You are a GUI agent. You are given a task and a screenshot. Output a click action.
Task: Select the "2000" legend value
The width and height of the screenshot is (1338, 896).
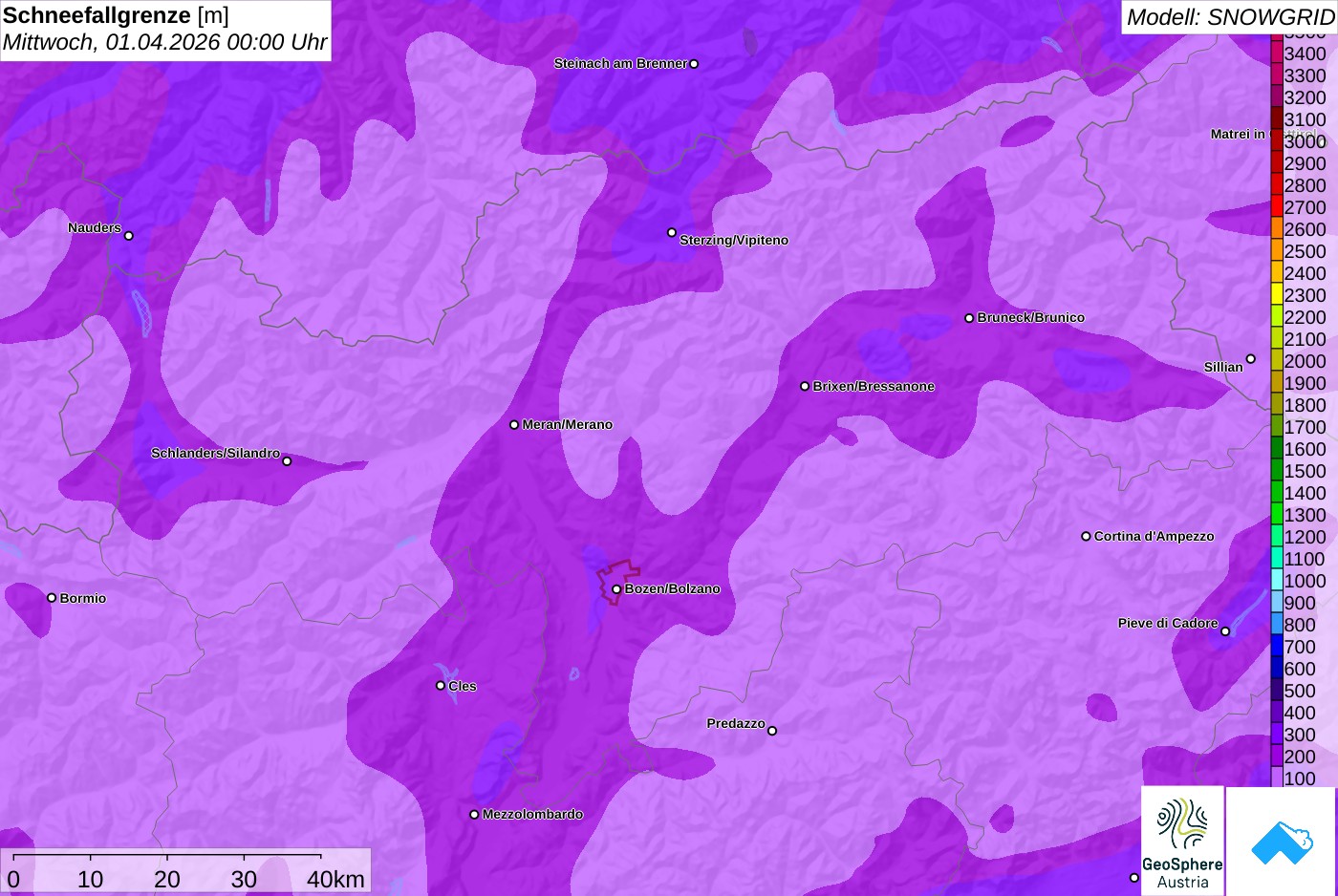1305,361
